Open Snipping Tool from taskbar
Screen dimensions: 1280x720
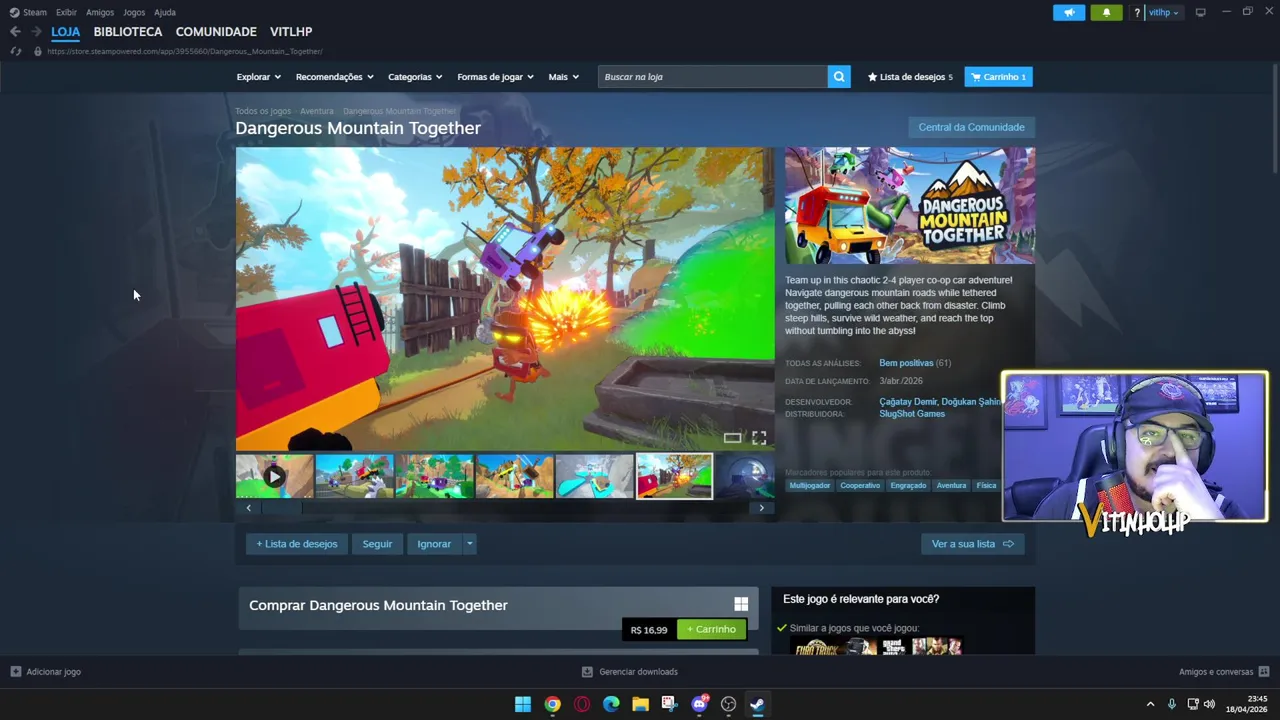[670, 704]
